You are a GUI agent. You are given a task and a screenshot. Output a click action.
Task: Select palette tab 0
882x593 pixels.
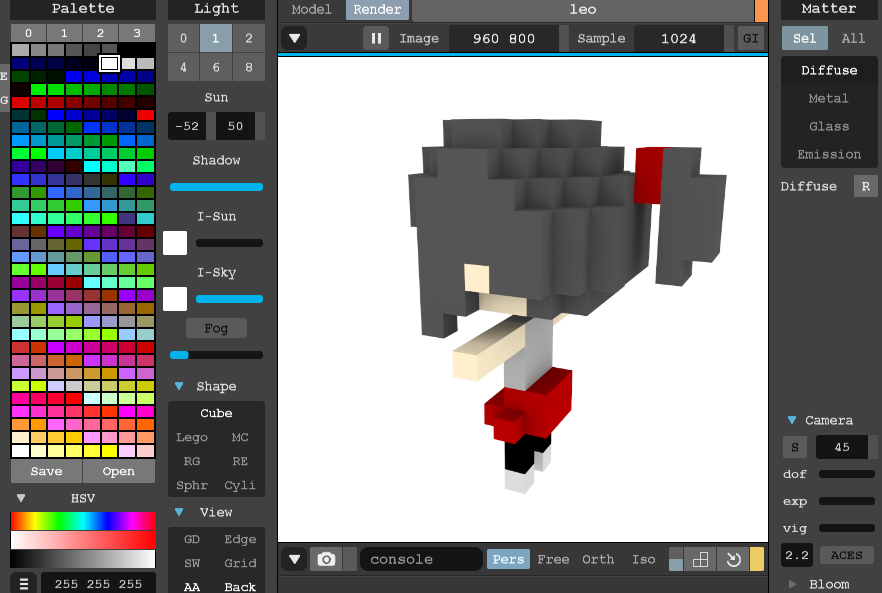pyautogui.click(x=28, y=33)
